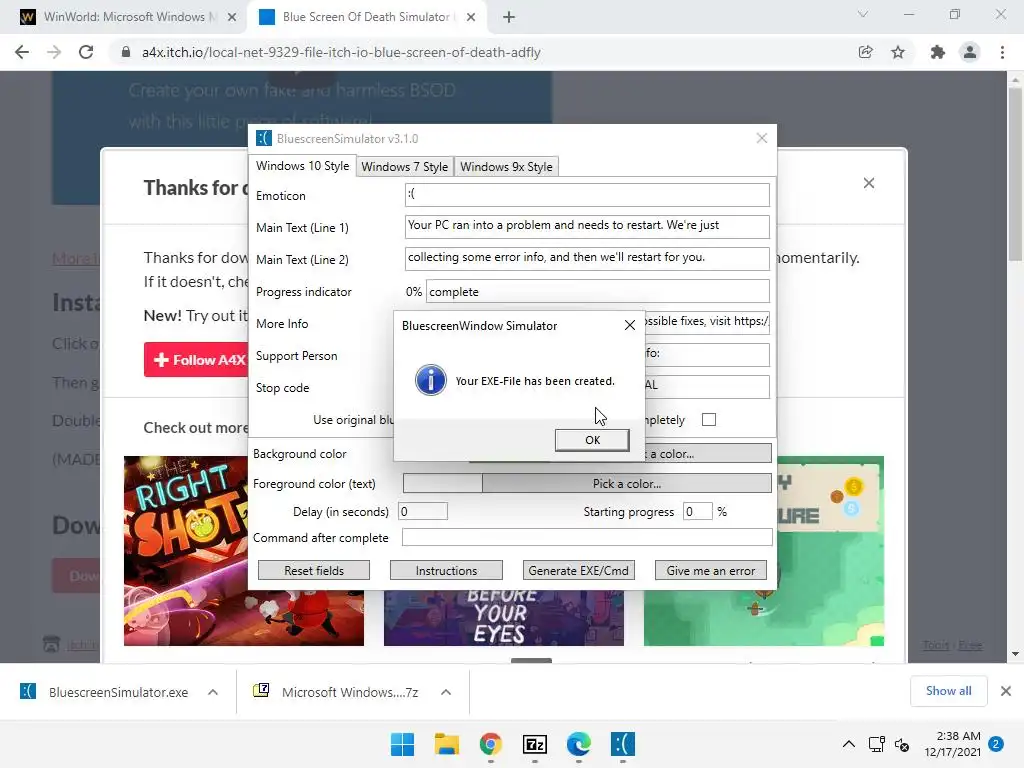This screenshot has width=1024, height=768.
Task: Click BluescreenSimulator icon in taskbar
Action: tap(622, 744)
